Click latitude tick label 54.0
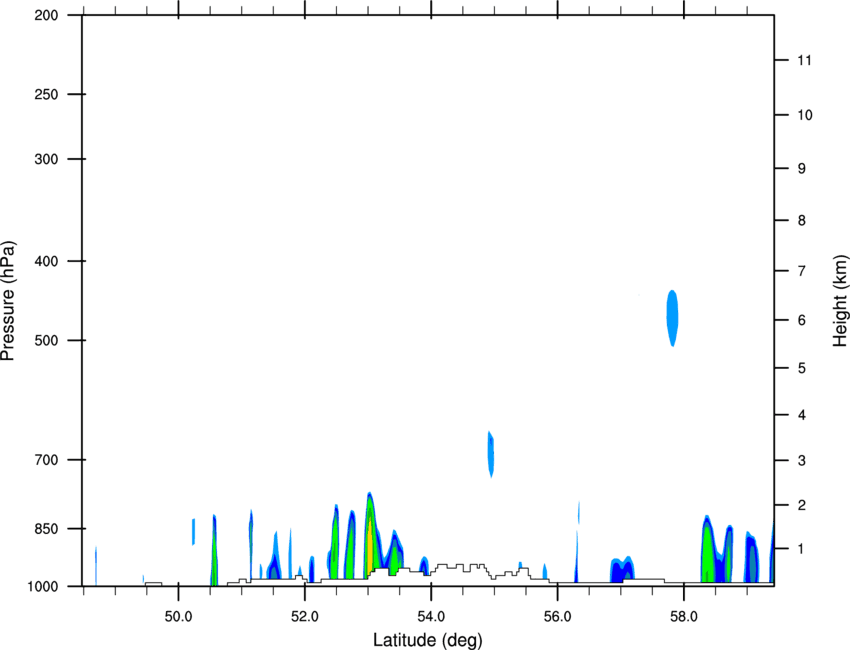The image size is (850, 650). pos(431,616)
